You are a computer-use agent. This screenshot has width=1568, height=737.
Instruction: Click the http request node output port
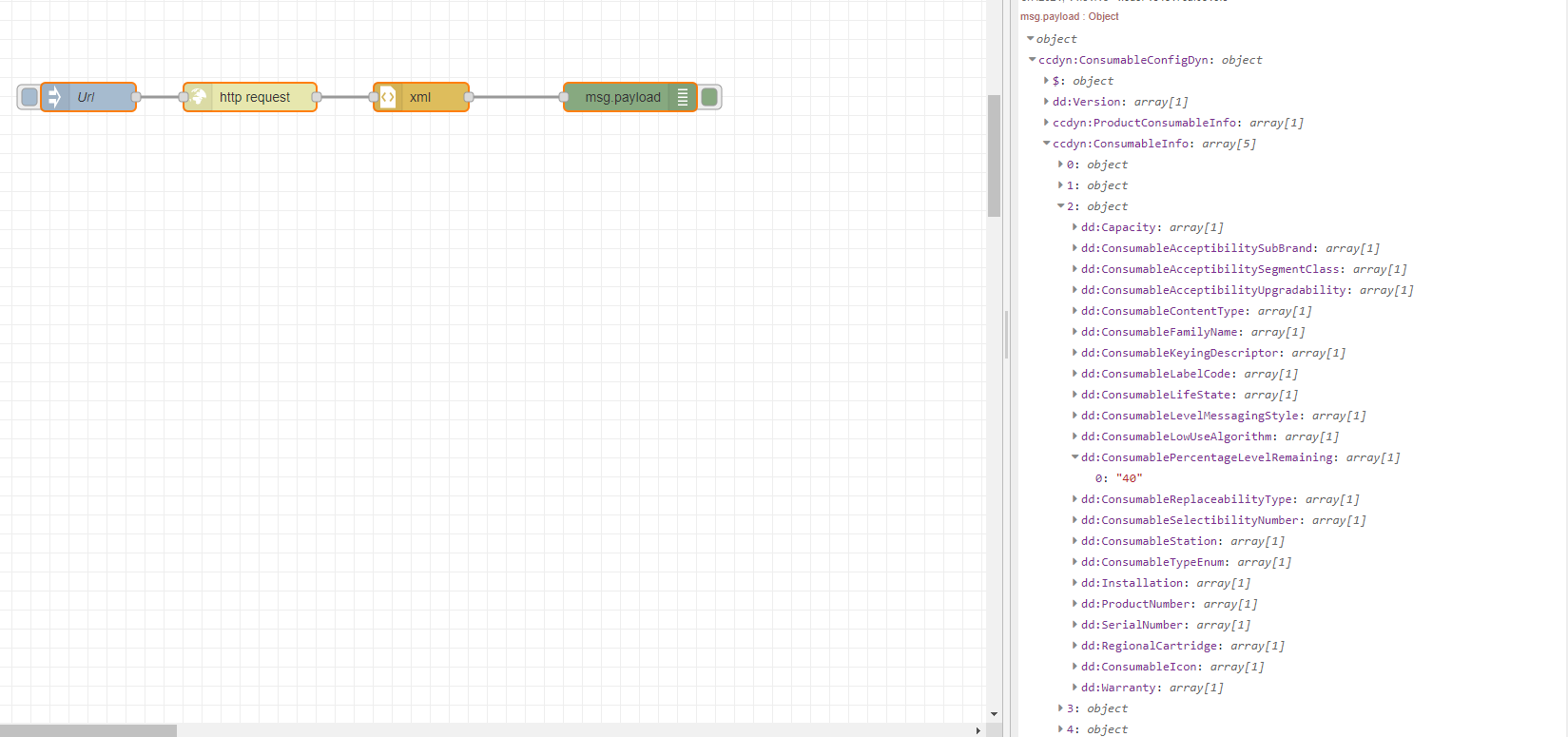pyautogui.click(x=317, y=97)
